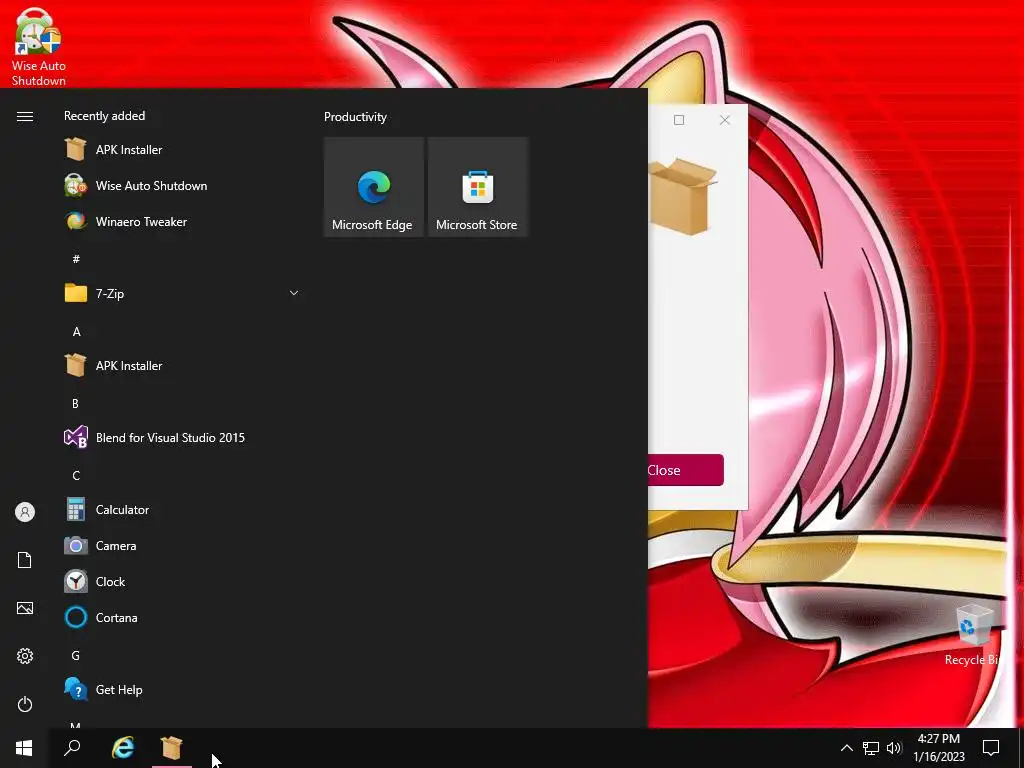Jump to alphabet index via # header

[76, 259]
